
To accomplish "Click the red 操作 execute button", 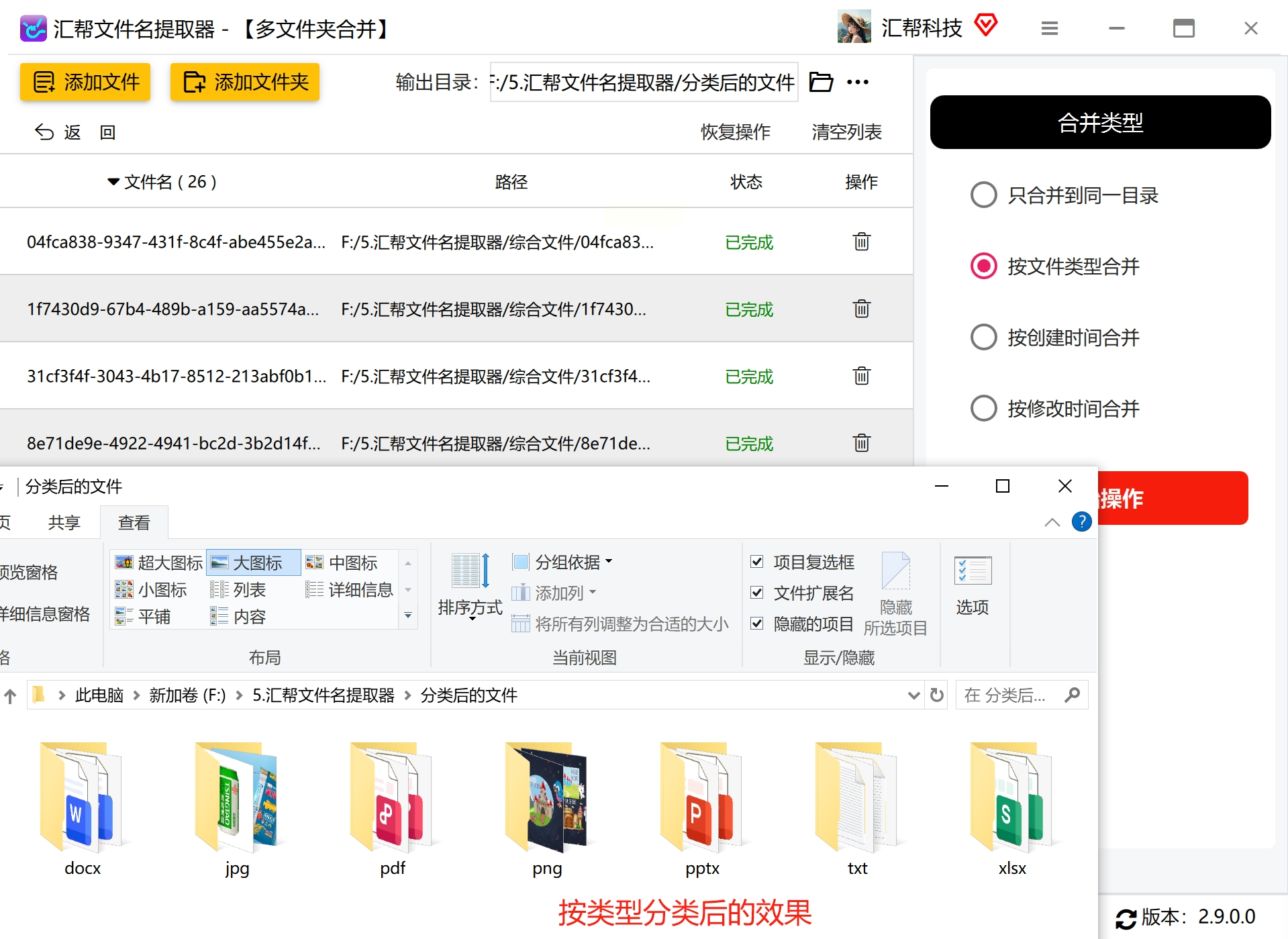I will pyautogui.click(x=1173, y=498).
